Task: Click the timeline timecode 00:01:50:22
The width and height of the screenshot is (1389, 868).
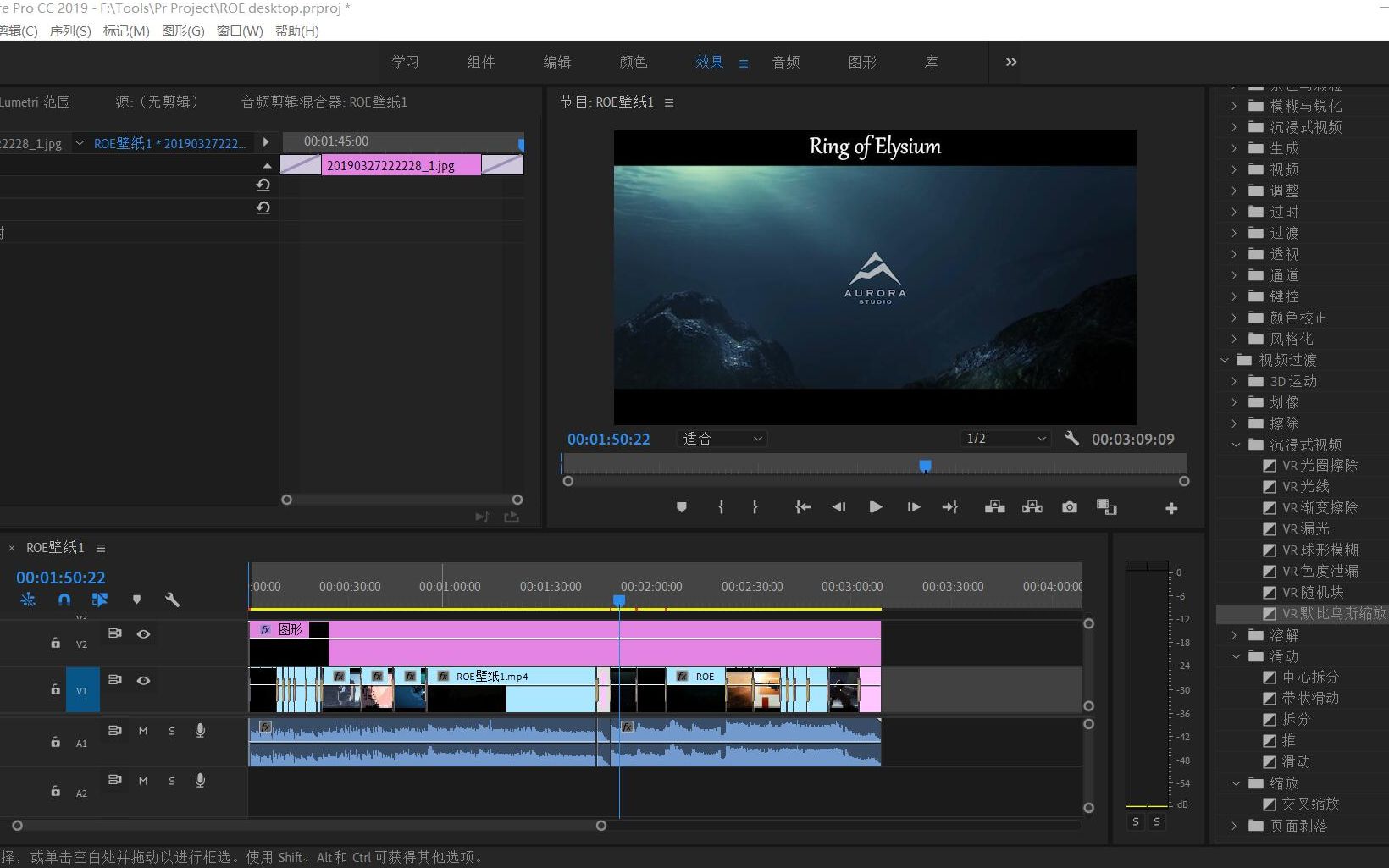Action: 61,578
